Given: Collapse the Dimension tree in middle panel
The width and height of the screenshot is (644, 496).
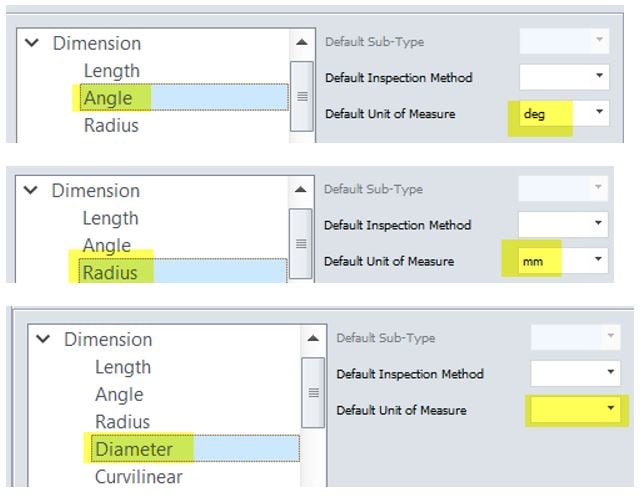Looking at the screenshot, I should point(31,190).
